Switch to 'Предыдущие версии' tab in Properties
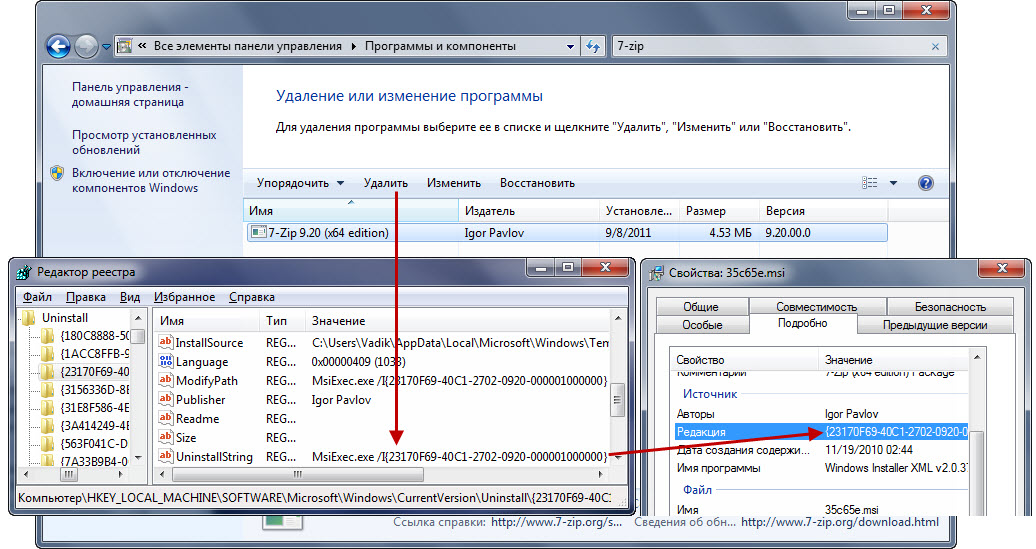The width and height of the screenshot is (1036, 549). pyautogui.click(x=935, y=325)
